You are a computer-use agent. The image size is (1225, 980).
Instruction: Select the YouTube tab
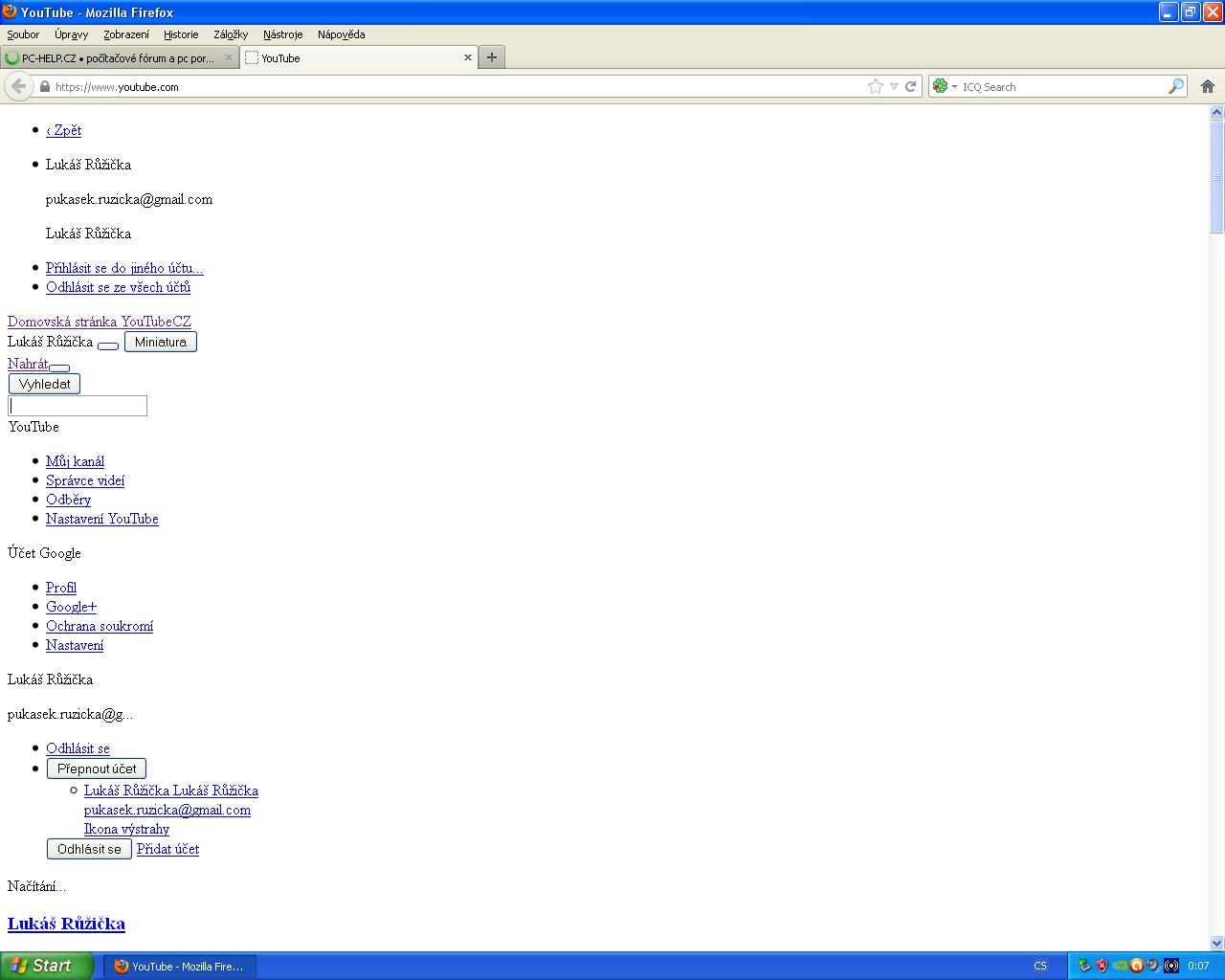point(358,57)
